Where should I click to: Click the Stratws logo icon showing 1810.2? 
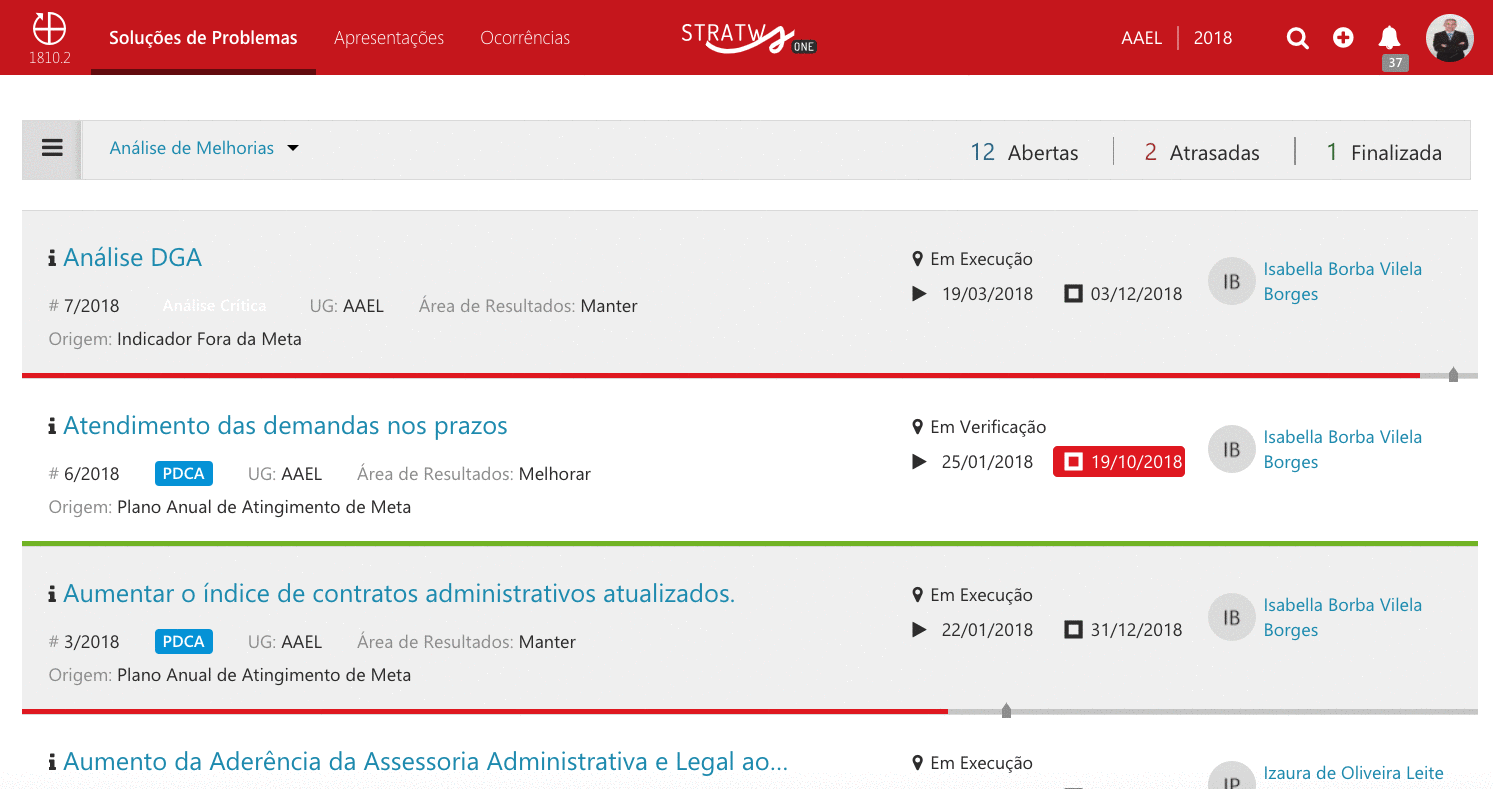point(50,38)
